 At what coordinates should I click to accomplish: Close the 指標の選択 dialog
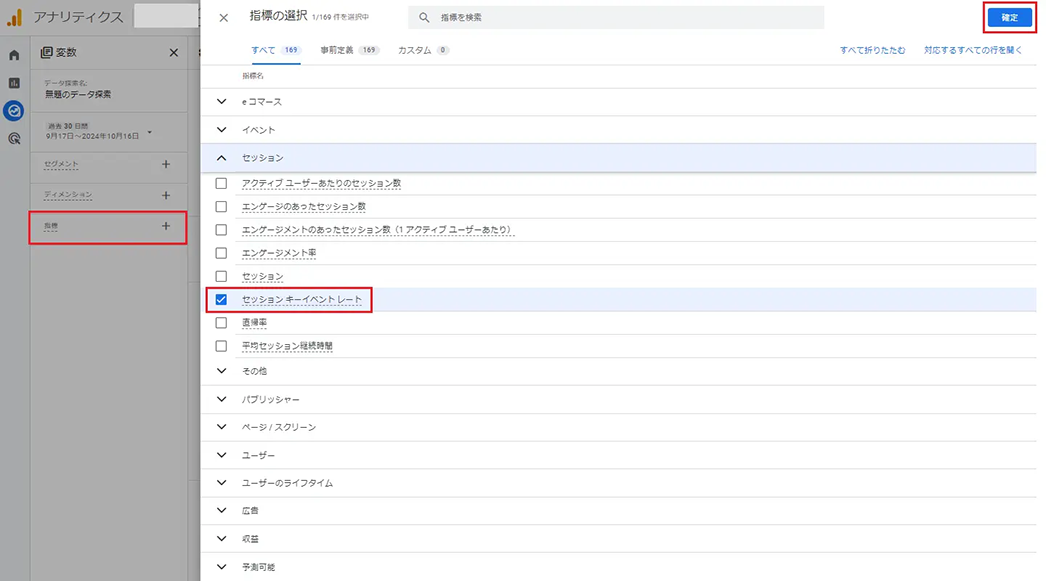point(223,18)
